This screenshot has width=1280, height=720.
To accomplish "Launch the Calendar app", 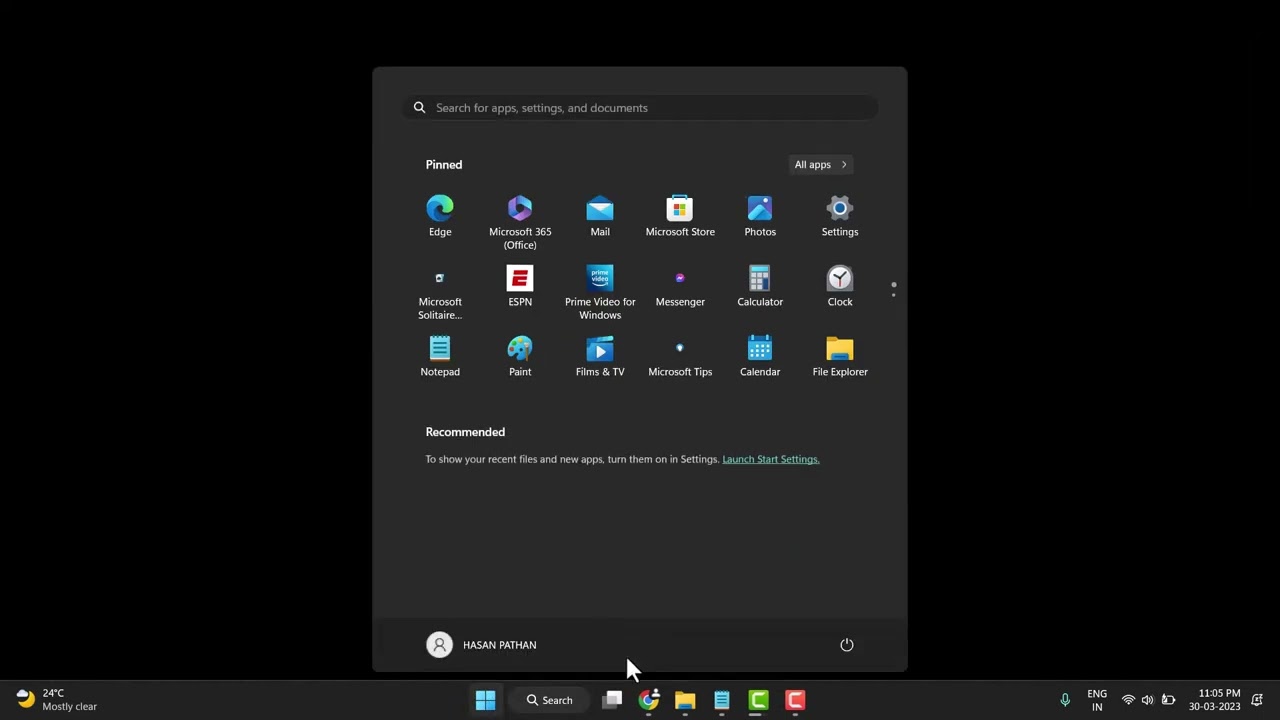I will pyautogui.click(x=760, y=357).
